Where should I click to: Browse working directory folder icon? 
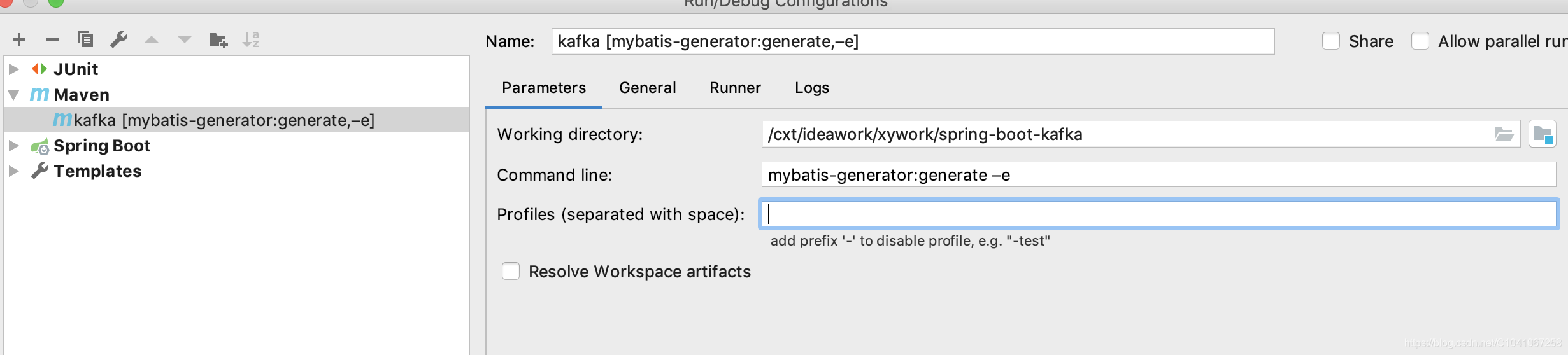tap(1504, 134)
